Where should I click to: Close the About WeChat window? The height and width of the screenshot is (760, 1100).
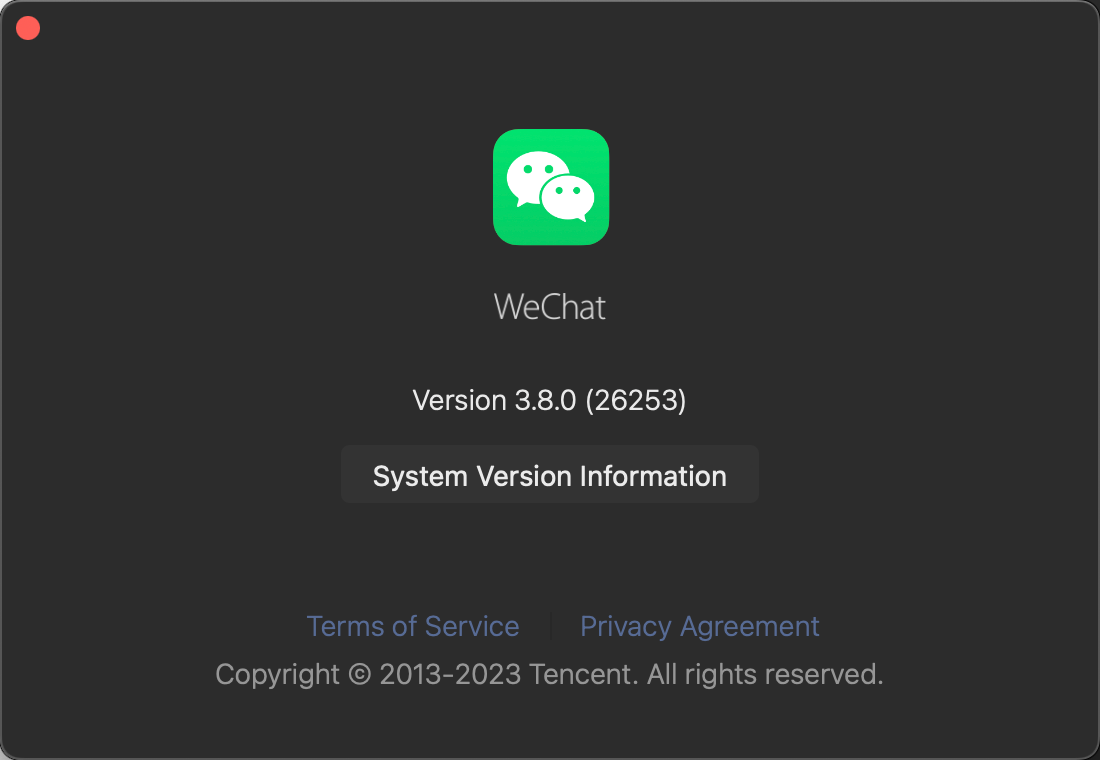point(28,28)
